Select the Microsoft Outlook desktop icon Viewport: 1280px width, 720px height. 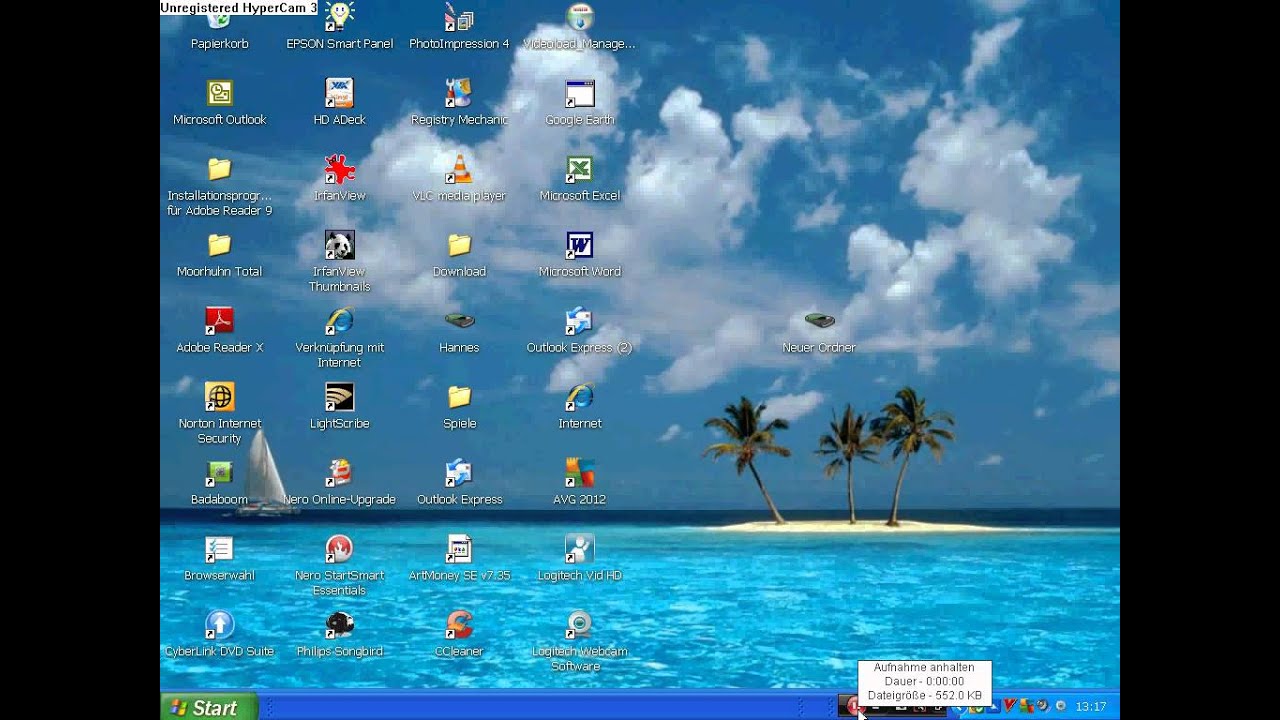(x=219, y=93)
